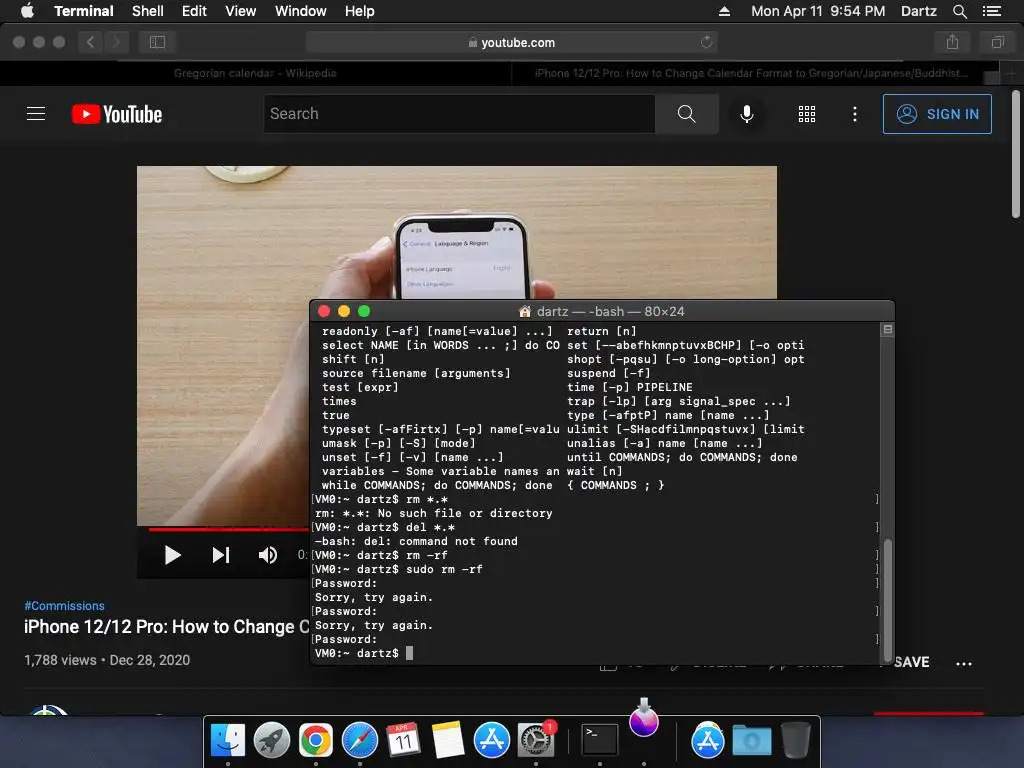1024x768 pixels.
Task: Search YouTube with voice microphone
Action: [746, 114]
